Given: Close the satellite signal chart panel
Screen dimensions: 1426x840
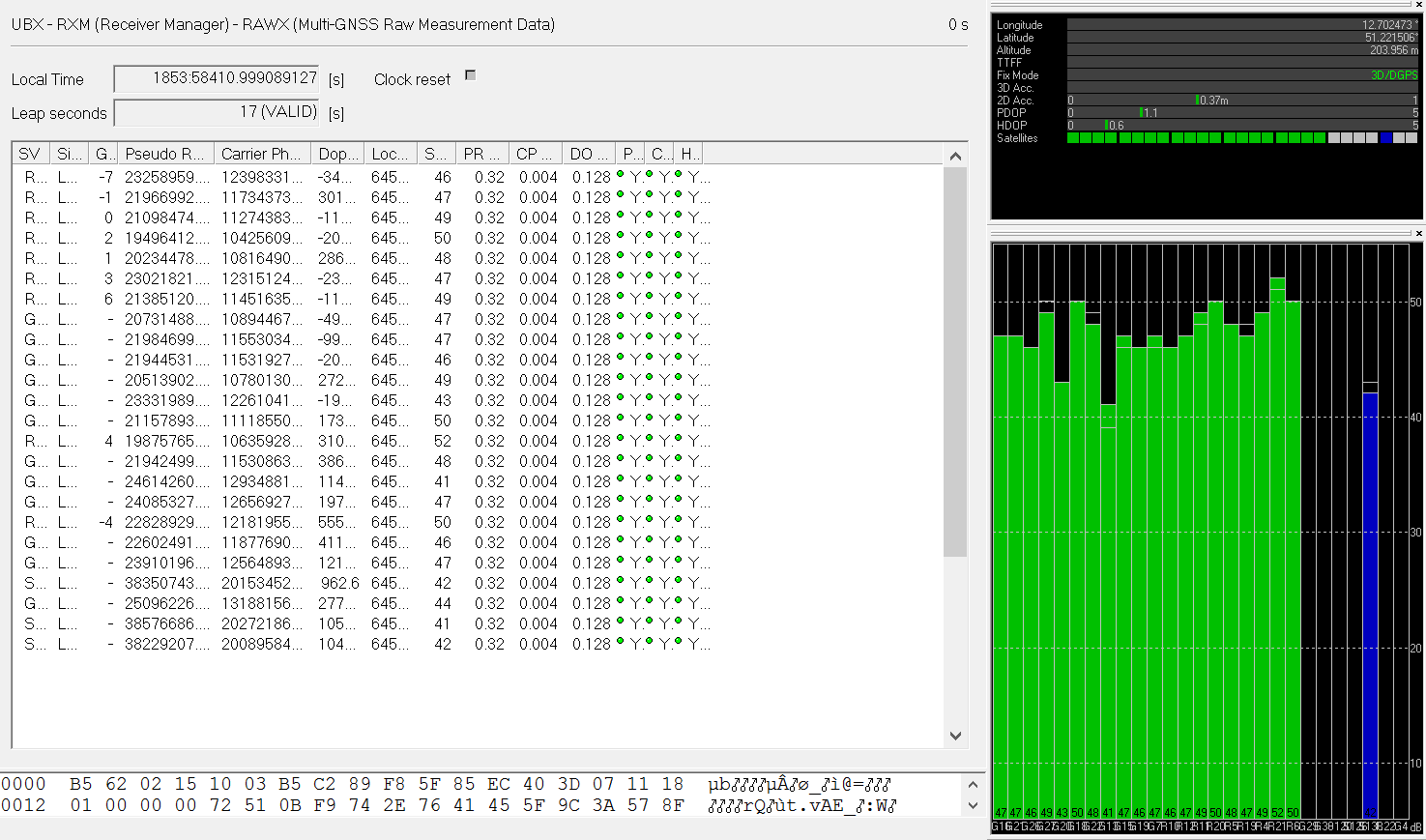Looking at the screenshot, I should 1418,233.
